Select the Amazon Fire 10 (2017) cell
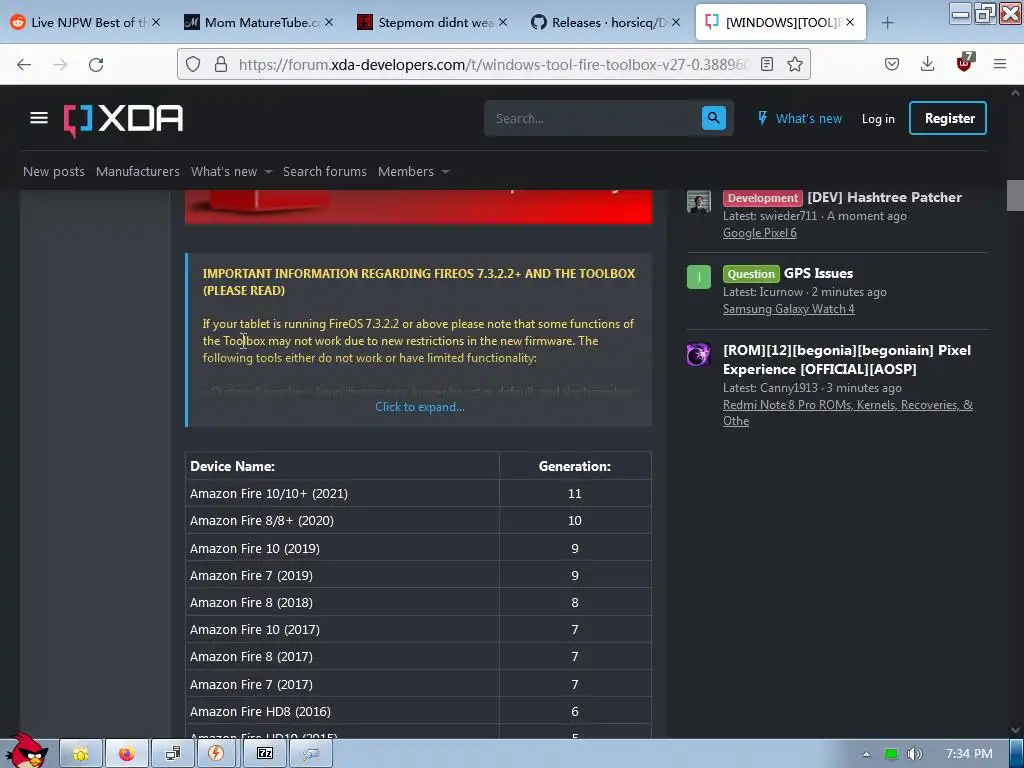Viewport: 1024px width, 768px height. tap(342, 630)
